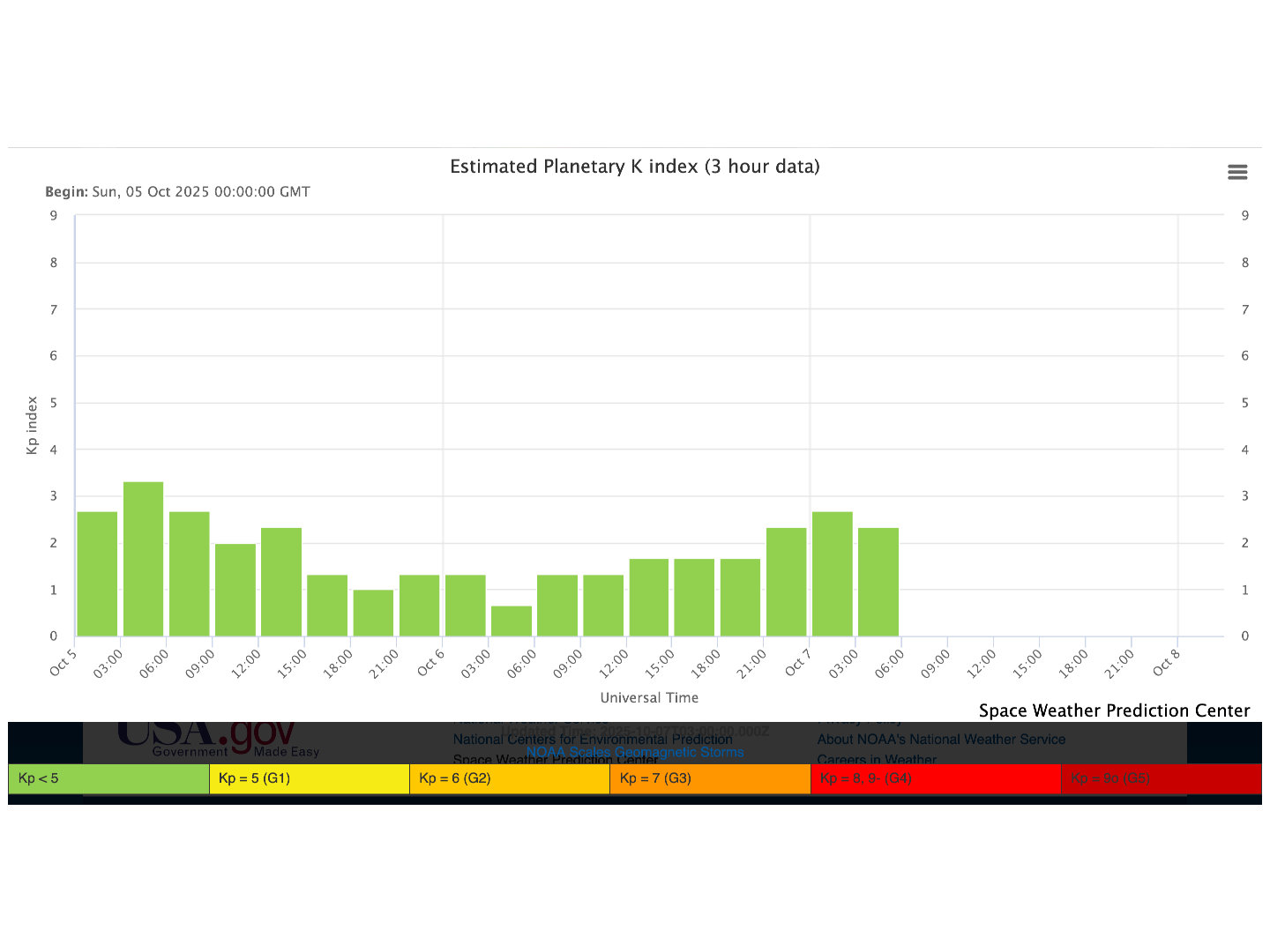This screenshot has height=952, width=1270.
Task: Select the Kp = 6 (G2) legend swatch
Action: click(x=509, y=778)
